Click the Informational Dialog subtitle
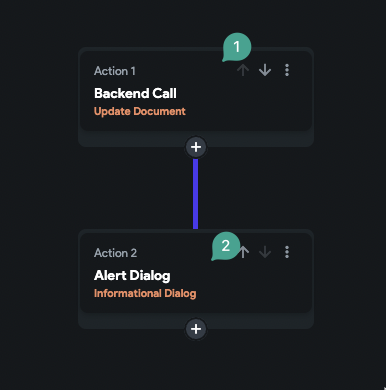The height and width of the screenshot is (390, 386). (x=145, y=293)
